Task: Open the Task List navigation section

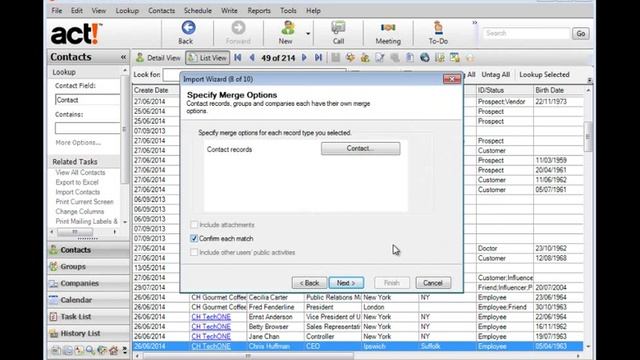Action: (88, 317)
